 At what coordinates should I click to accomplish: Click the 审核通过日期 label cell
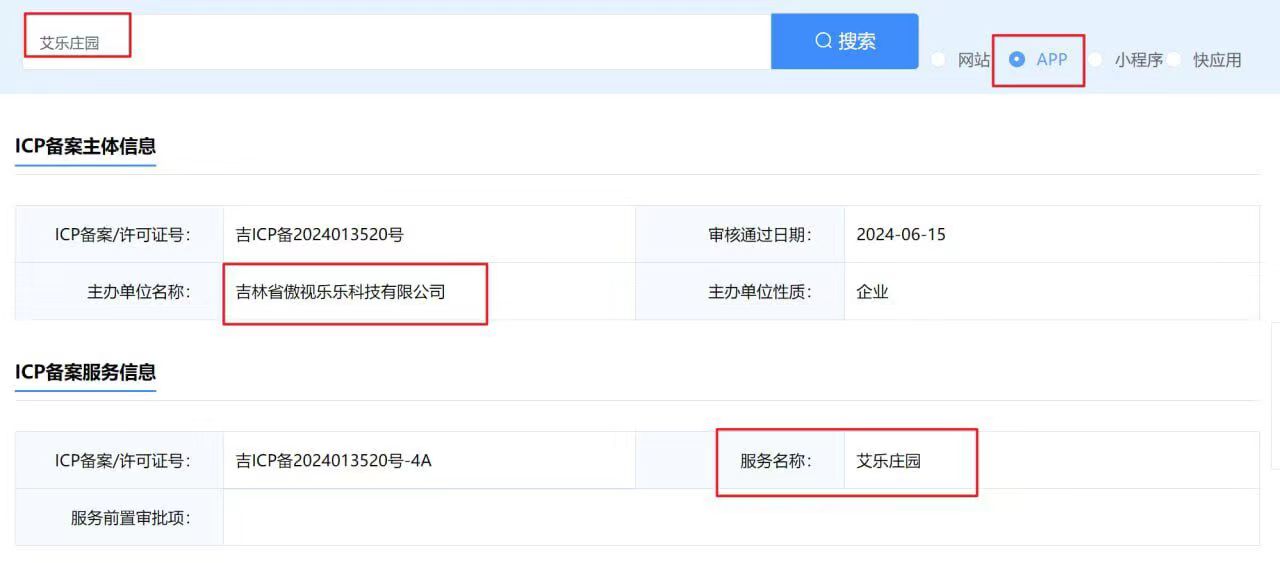[740, 235]
